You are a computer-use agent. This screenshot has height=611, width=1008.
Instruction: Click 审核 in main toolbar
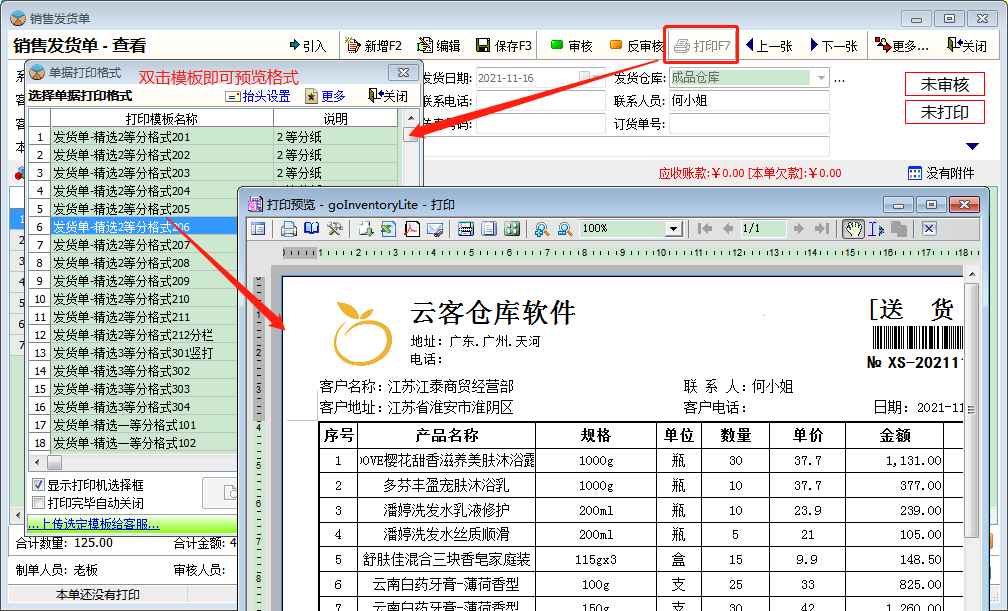tap(572, 46)
